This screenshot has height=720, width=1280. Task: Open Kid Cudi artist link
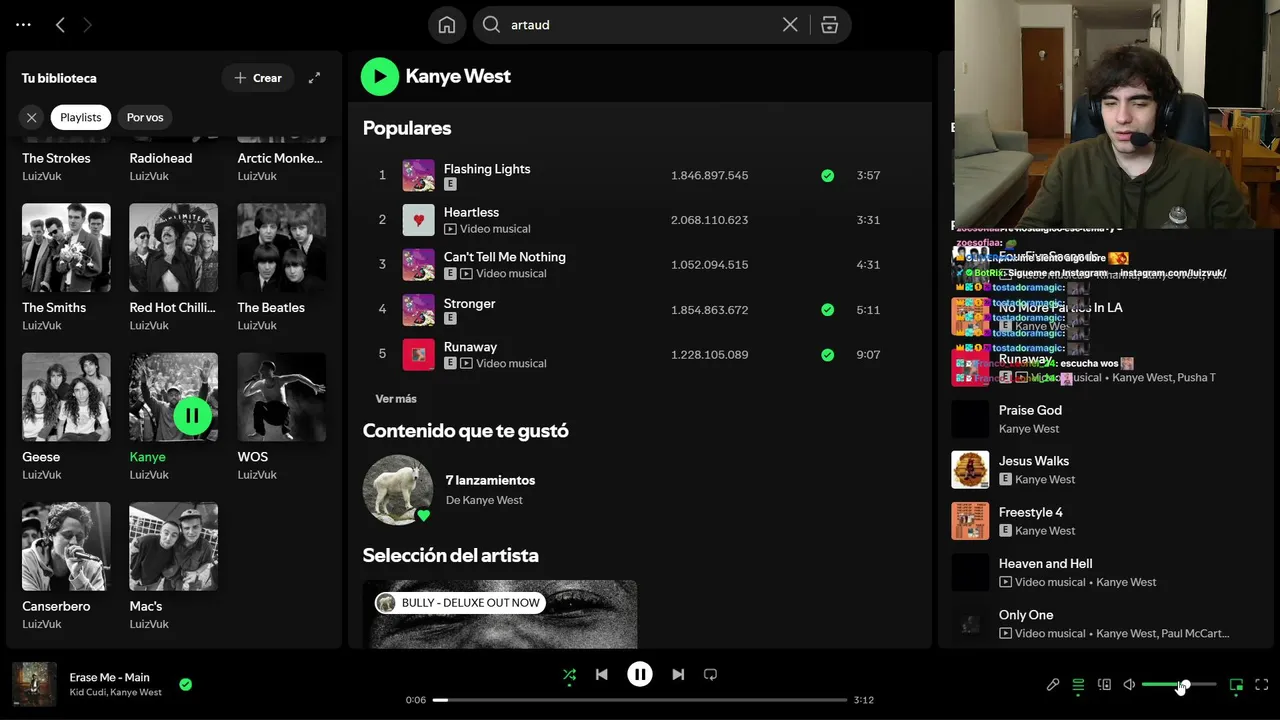pos(87,692)
